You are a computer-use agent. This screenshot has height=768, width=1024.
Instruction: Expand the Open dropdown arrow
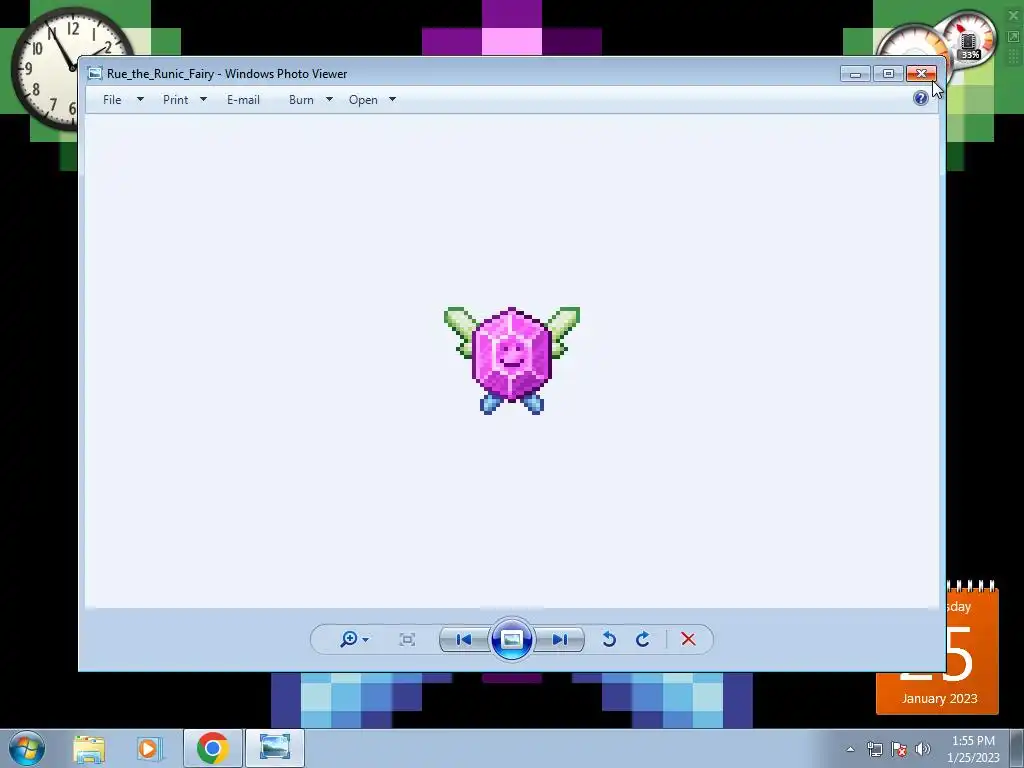coord(392,99)
